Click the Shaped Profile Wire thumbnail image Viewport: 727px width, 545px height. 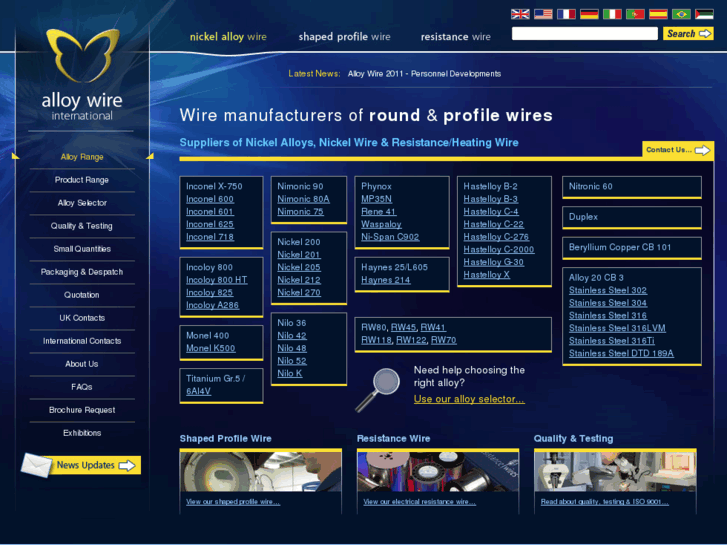(261, 472)
